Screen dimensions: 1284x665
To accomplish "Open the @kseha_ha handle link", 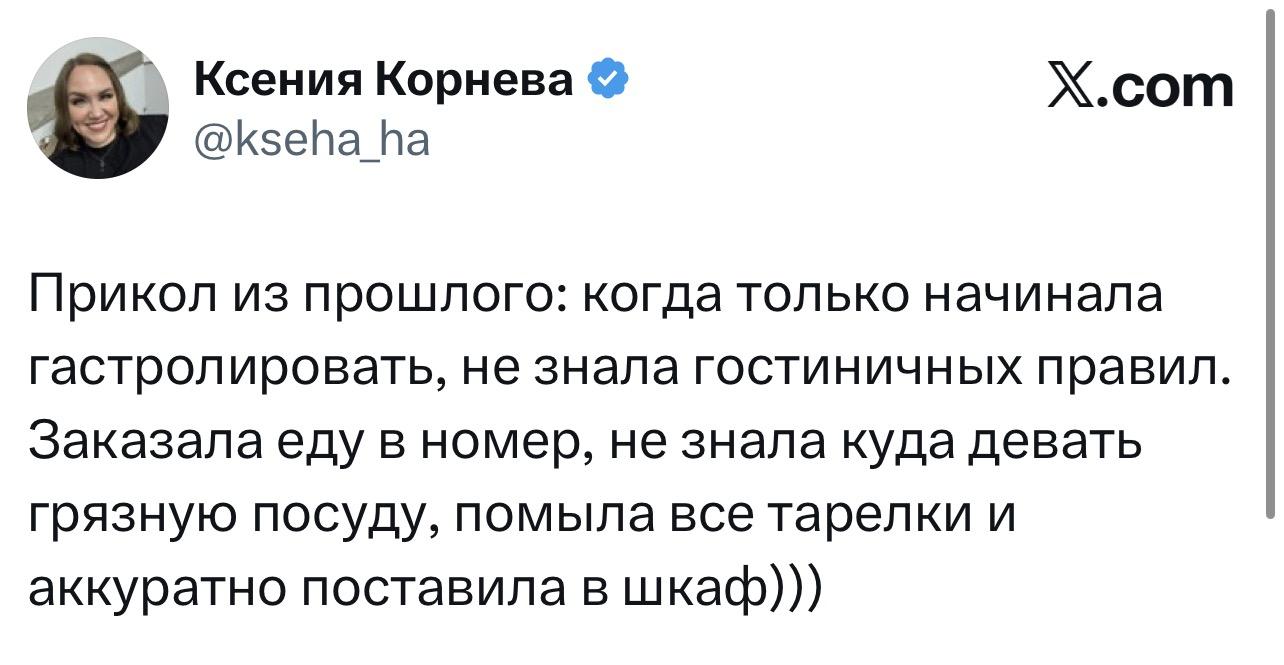I will pyautogui.click(x=311, y=141).
